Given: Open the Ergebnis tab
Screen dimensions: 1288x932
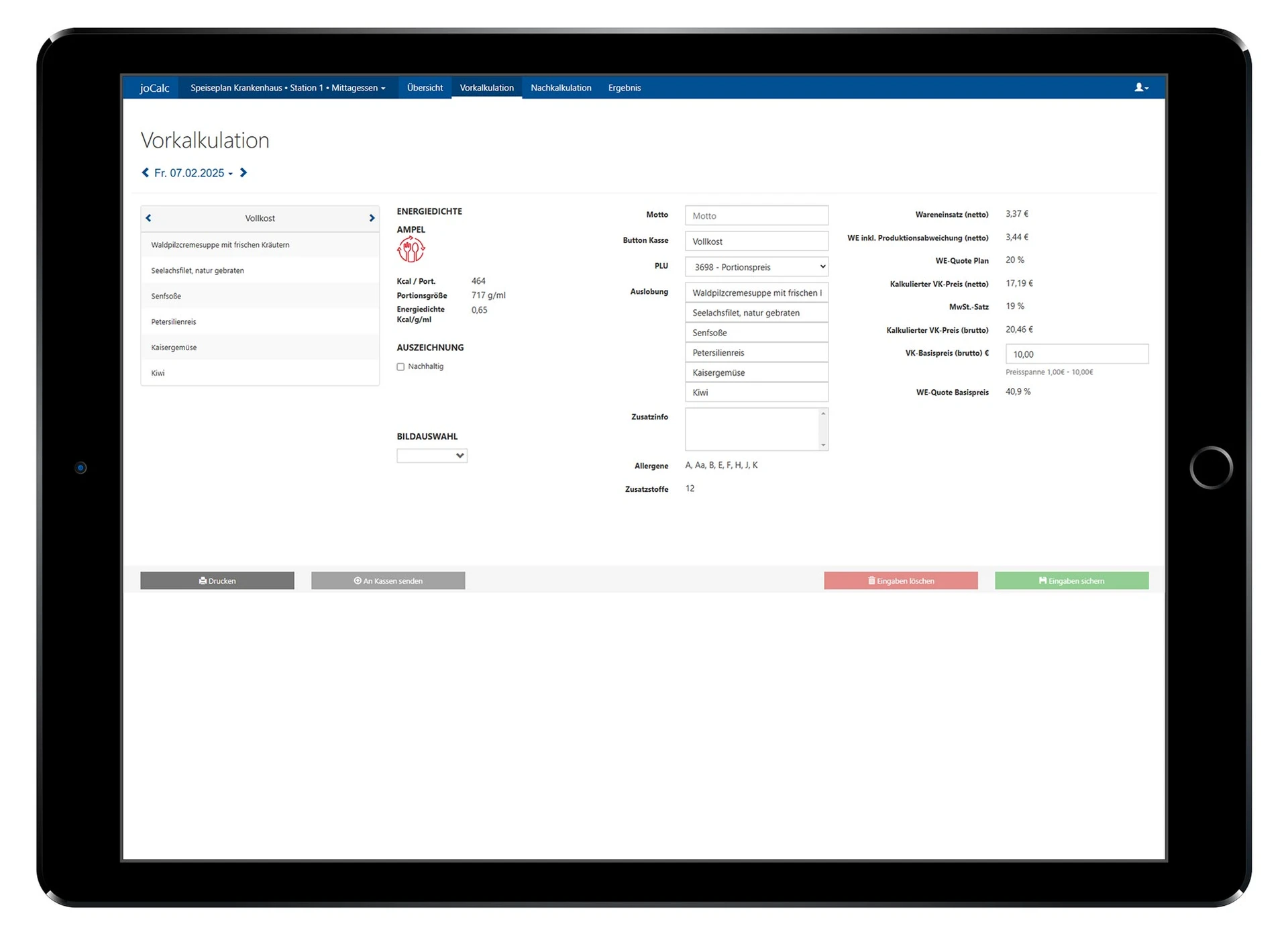Looking at the screenshot, I should [624, 88].
